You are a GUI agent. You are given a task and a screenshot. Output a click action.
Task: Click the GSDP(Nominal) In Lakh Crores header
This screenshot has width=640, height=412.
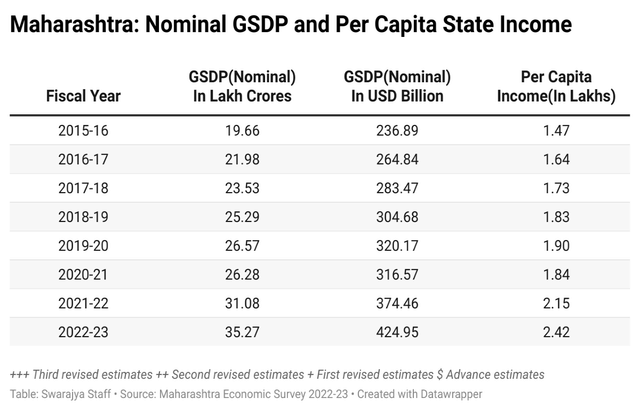tap(240, 86)
